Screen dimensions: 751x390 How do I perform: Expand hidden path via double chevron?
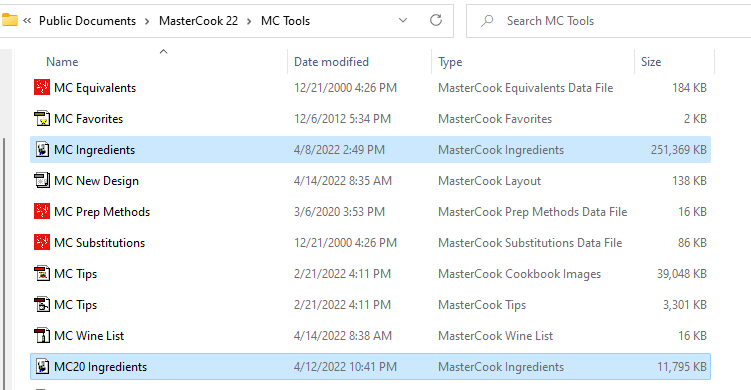click(x=27, y=21)
